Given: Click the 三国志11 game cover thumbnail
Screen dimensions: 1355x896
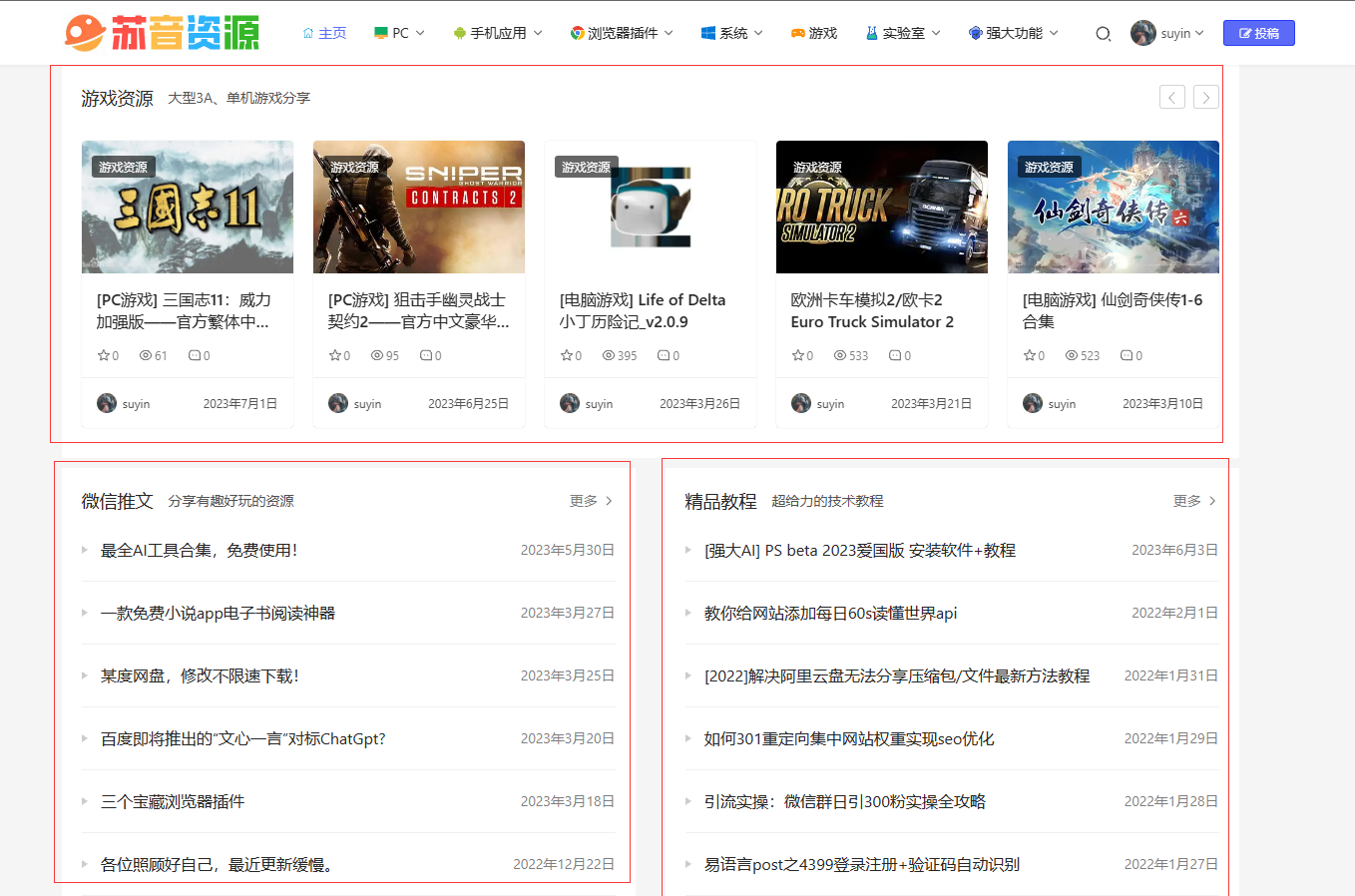Looking at the screenshot, I should pos(188,207).
